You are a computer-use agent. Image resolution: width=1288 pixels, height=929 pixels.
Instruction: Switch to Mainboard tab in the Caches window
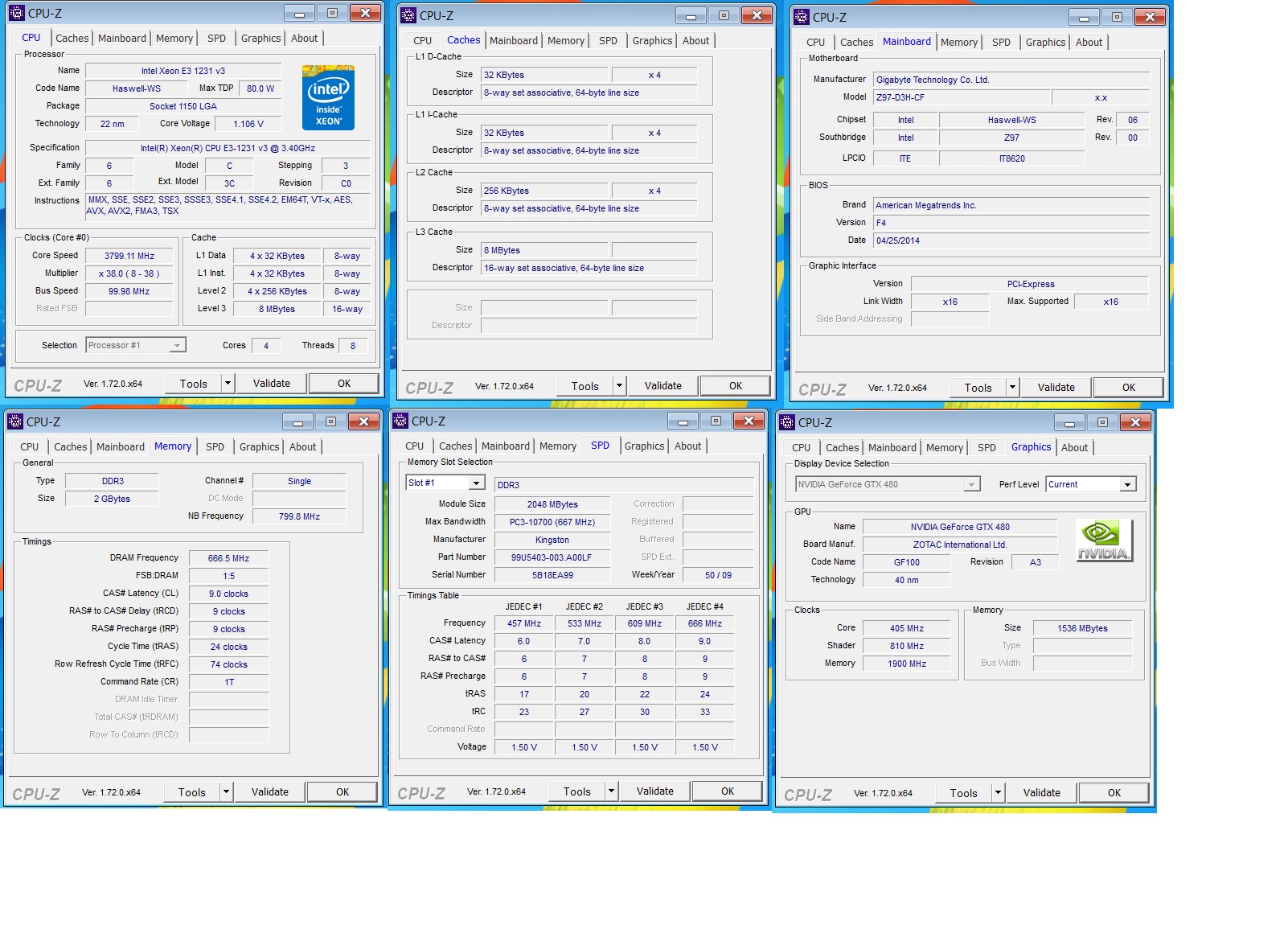point(514,40)
